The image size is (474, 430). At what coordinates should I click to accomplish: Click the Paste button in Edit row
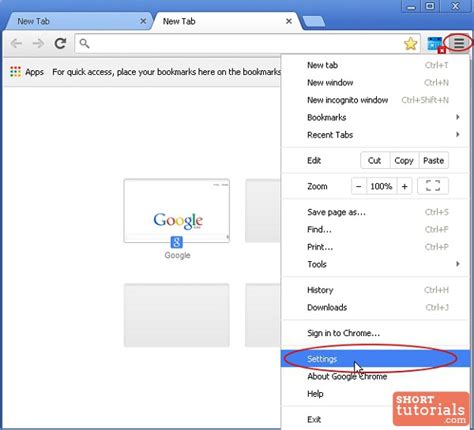pyautogui.click(x=433, y=160)
